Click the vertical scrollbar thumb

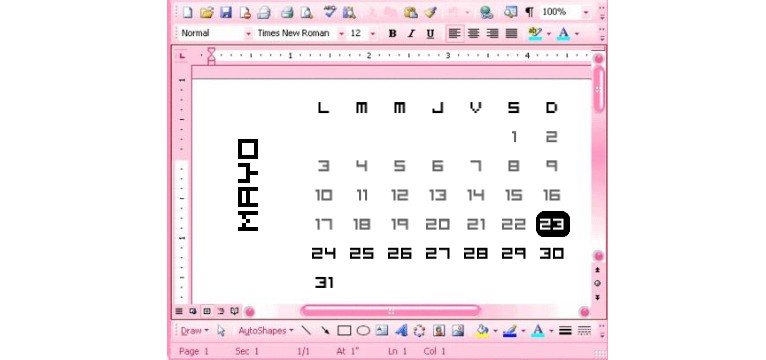(598, 89)
